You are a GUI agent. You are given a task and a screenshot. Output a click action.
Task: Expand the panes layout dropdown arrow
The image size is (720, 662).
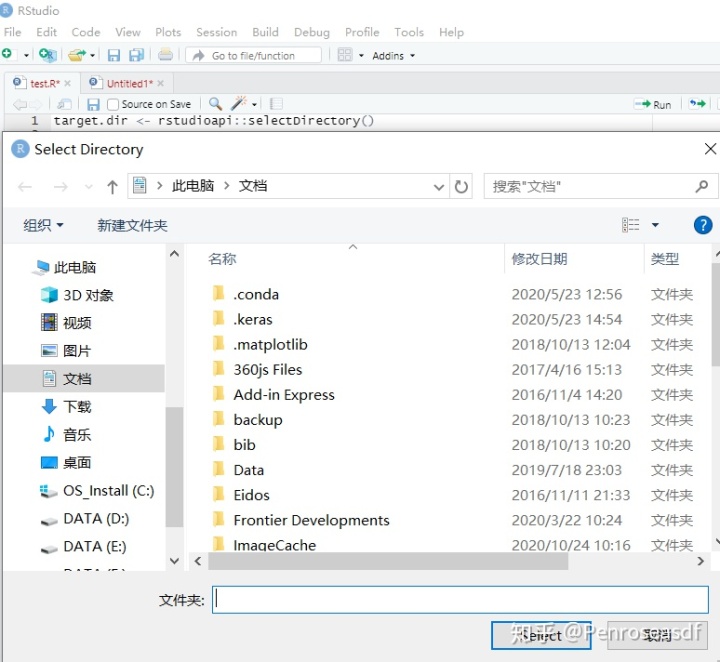tap(361, 56)
